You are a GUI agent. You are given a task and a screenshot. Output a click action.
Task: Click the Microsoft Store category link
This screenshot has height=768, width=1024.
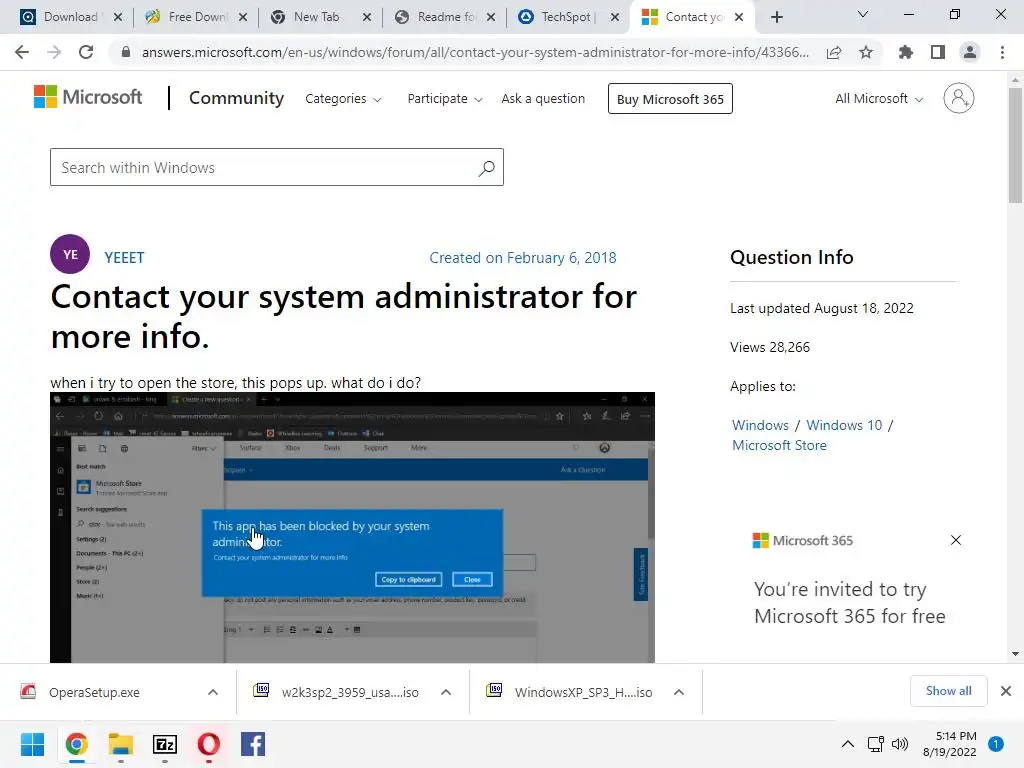[x=779, y=445]
